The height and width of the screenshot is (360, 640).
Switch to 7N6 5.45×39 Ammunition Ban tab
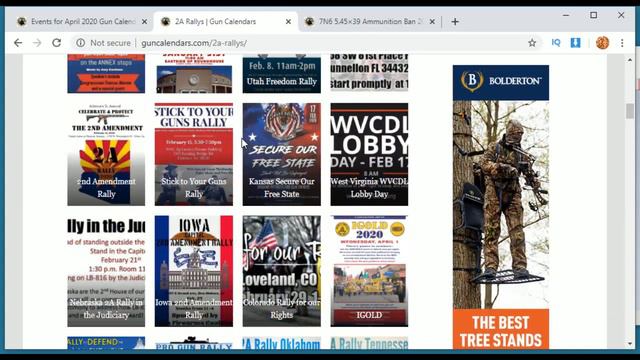(369, 22)
